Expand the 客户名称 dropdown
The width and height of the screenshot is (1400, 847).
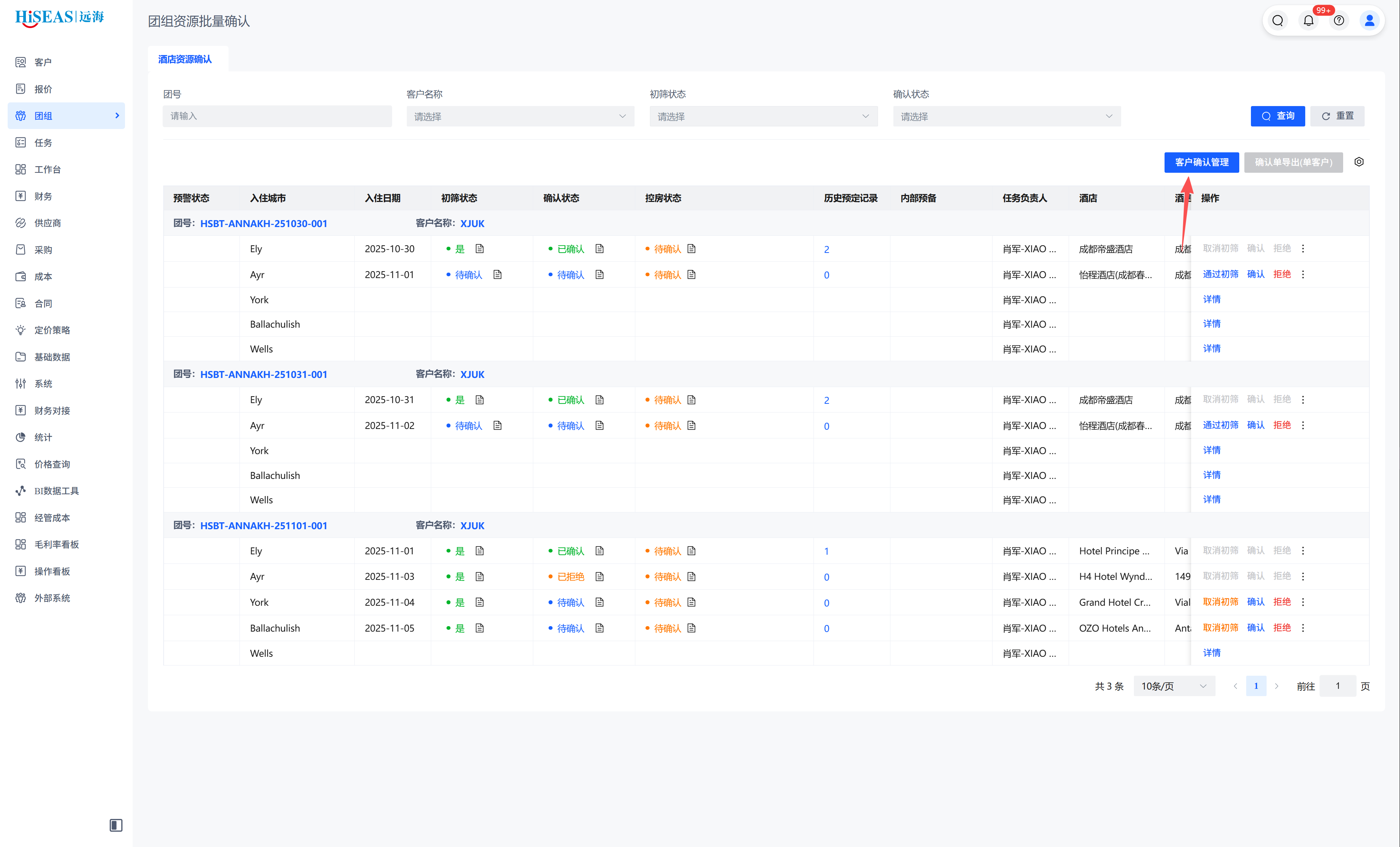520,117
